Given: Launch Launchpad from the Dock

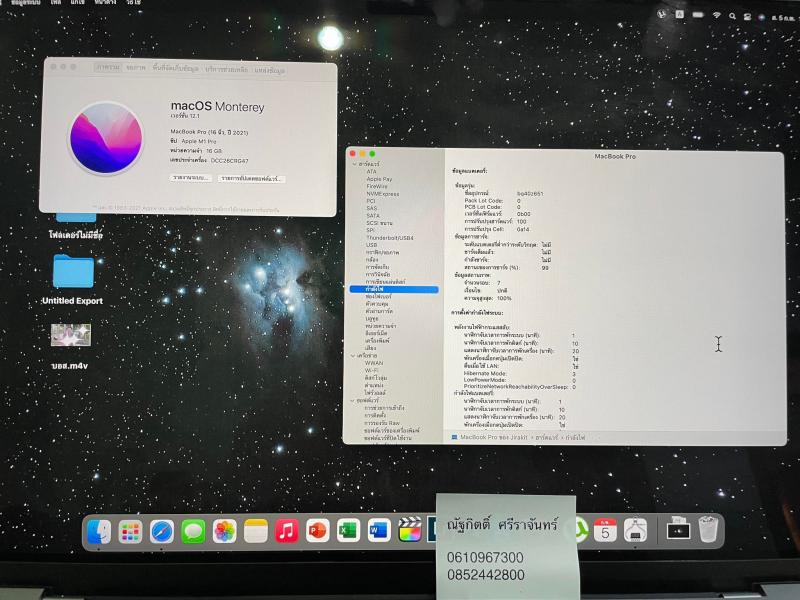Looking at the screenshot, I should [130, 532].
